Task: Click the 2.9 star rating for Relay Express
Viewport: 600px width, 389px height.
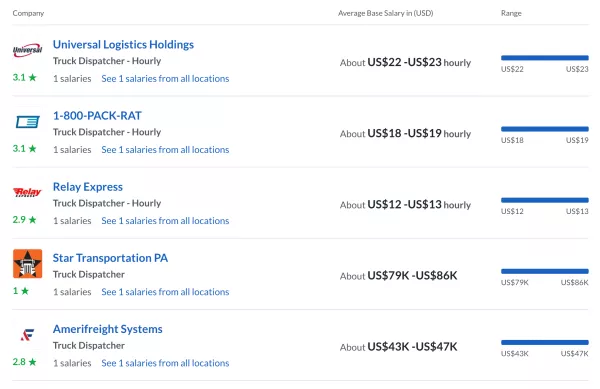Action: pyautogui.click(x=24, y=220)
